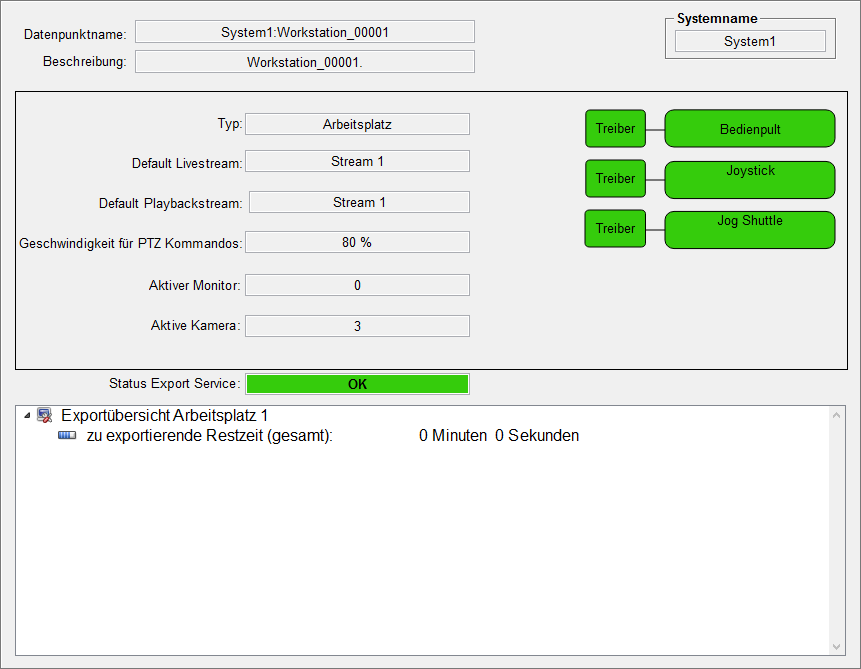Click the Default Playbackstream field
861x669 pixels.
[359, 202]
